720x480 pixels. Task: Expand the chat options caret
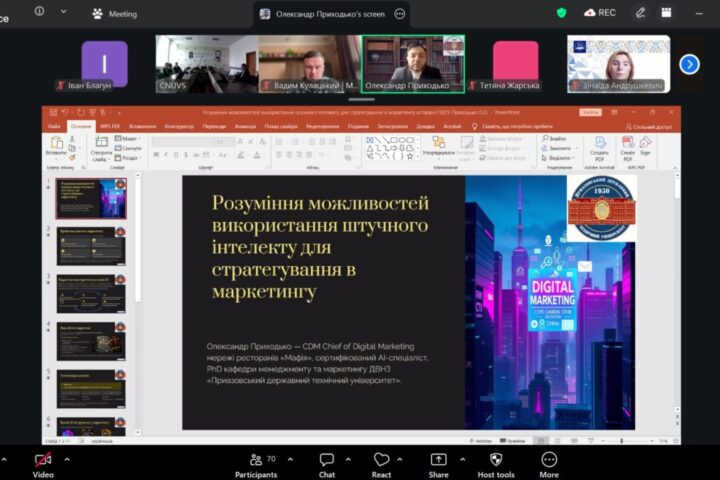click(350, 459)
